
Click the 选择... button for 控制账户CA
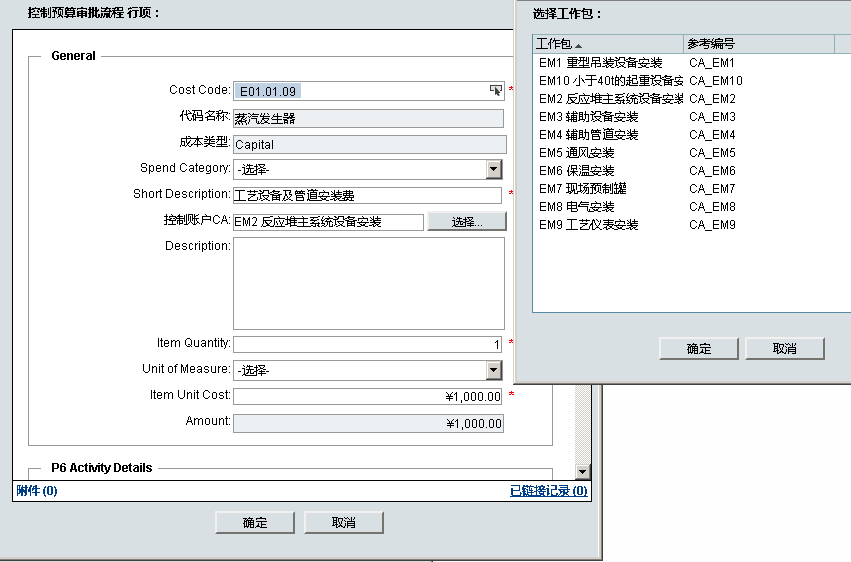click(467, 221)
